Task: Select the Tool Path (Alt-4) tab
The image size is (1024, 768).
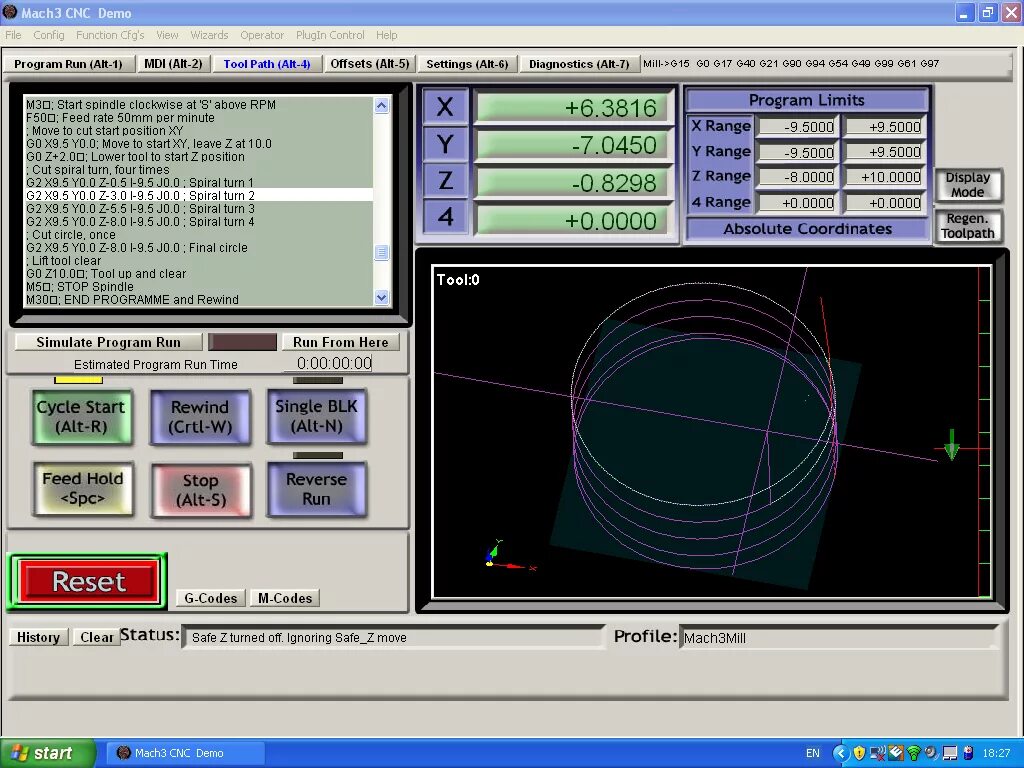Action: tap(266, 64)
